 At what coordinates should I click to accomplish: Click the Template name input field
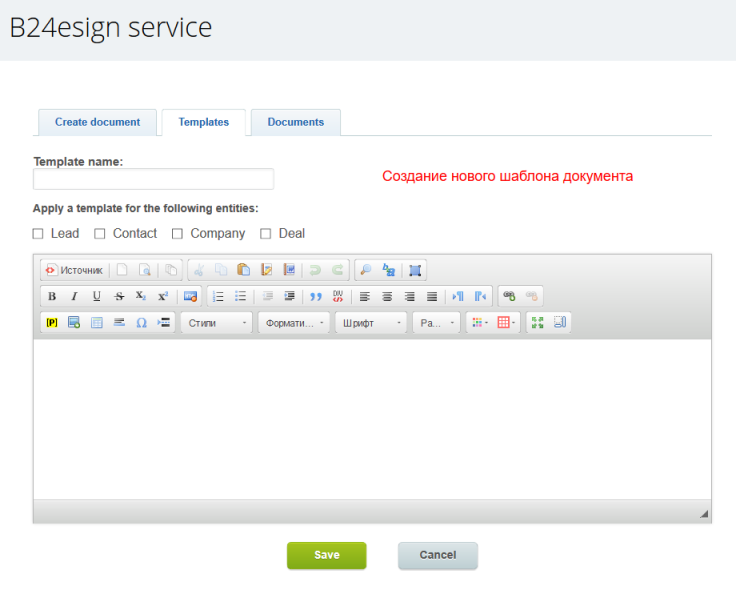tap(153, 179)
